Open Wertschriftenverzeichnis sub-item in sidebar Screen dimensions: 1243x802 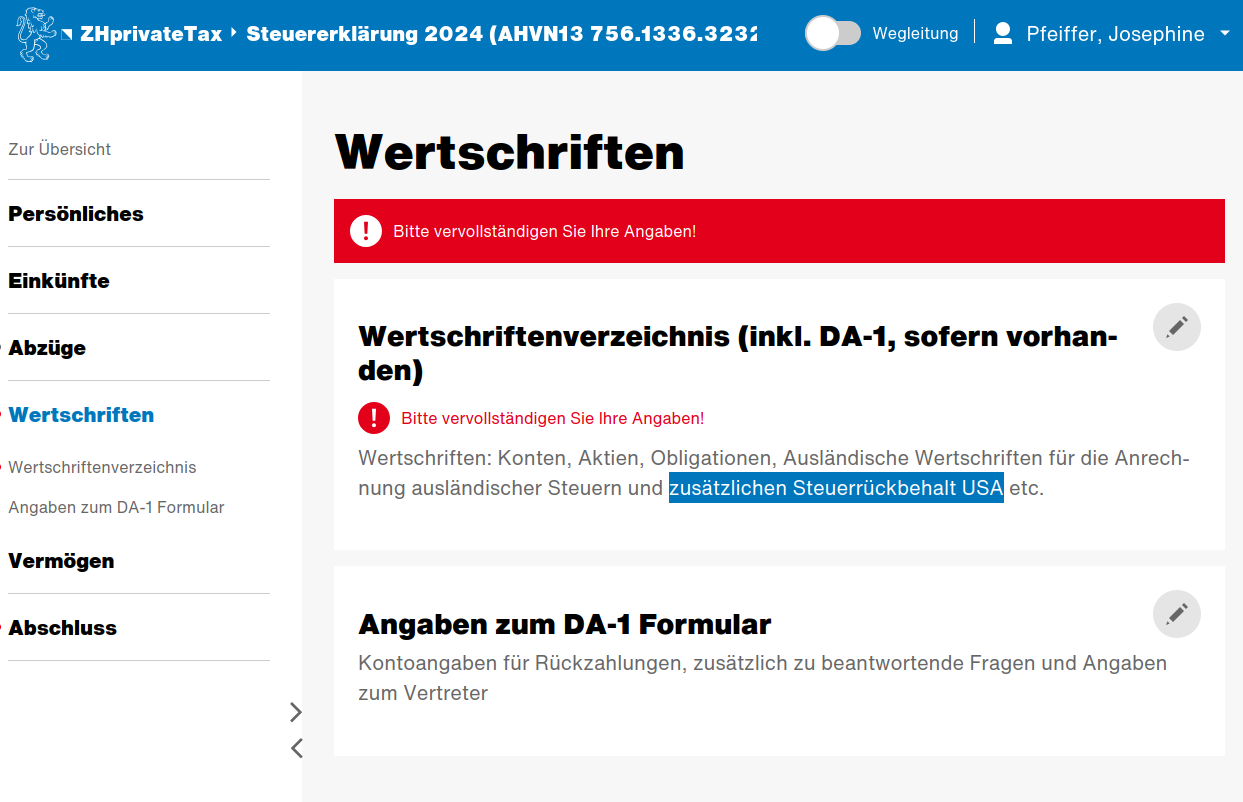pyautogui.click(x=102, y=467)
